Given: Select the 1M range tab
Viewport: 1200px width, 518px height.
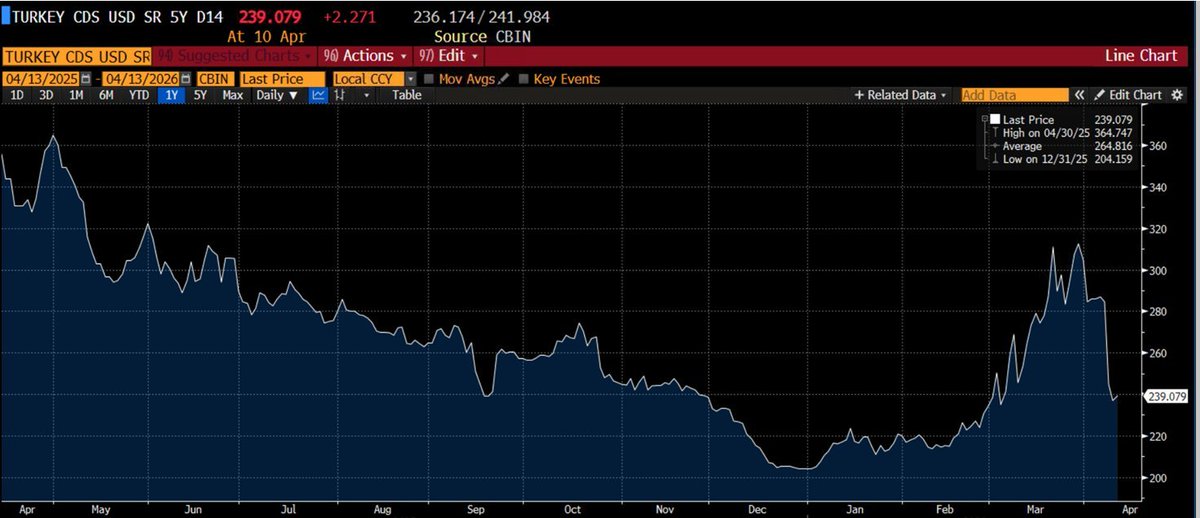Looking at the screenshot, I should tap(76, 95).
